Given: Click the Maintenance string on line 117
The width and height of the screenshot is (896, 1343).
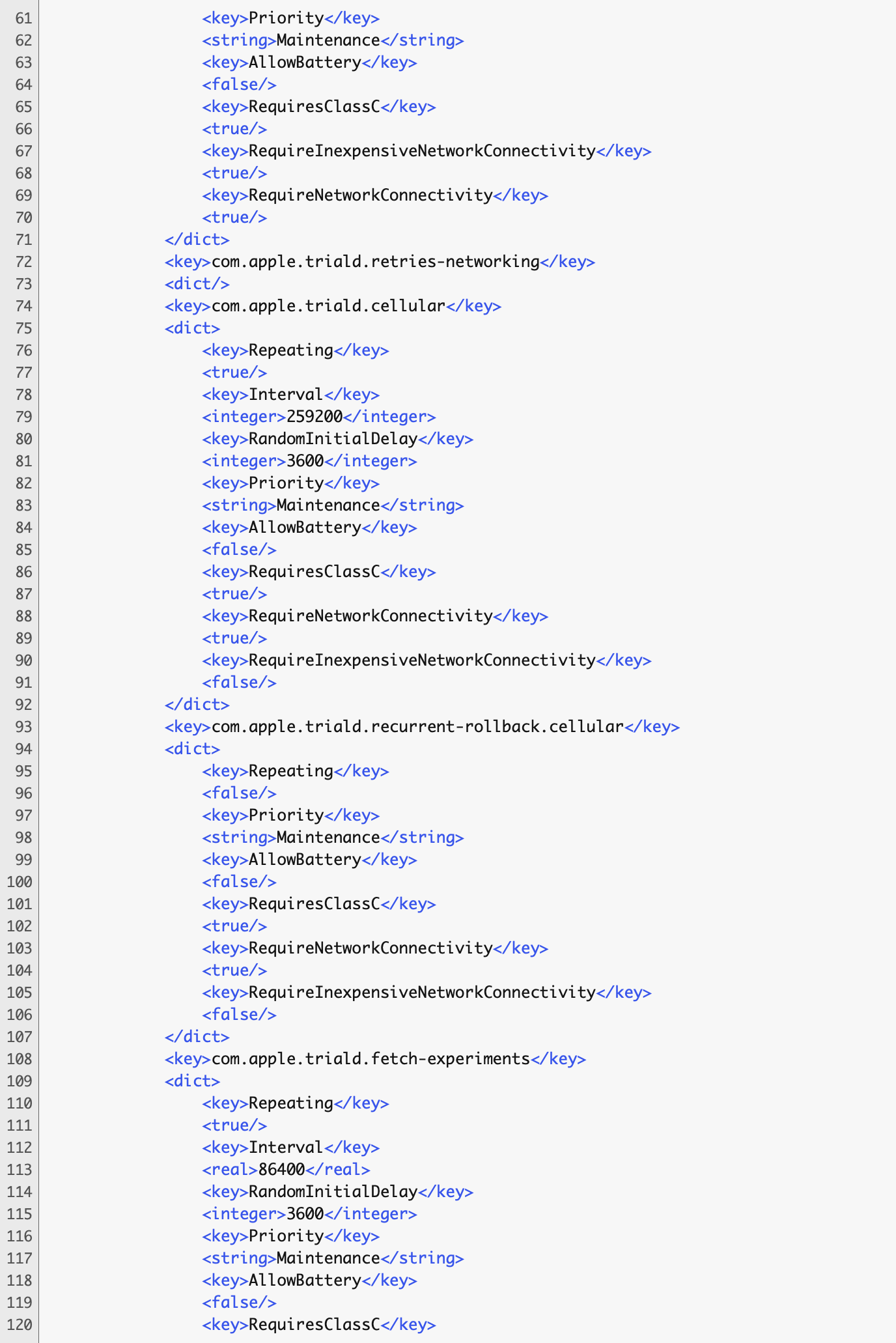Looking at the screenshot, I should click(x=329, y=1258).
